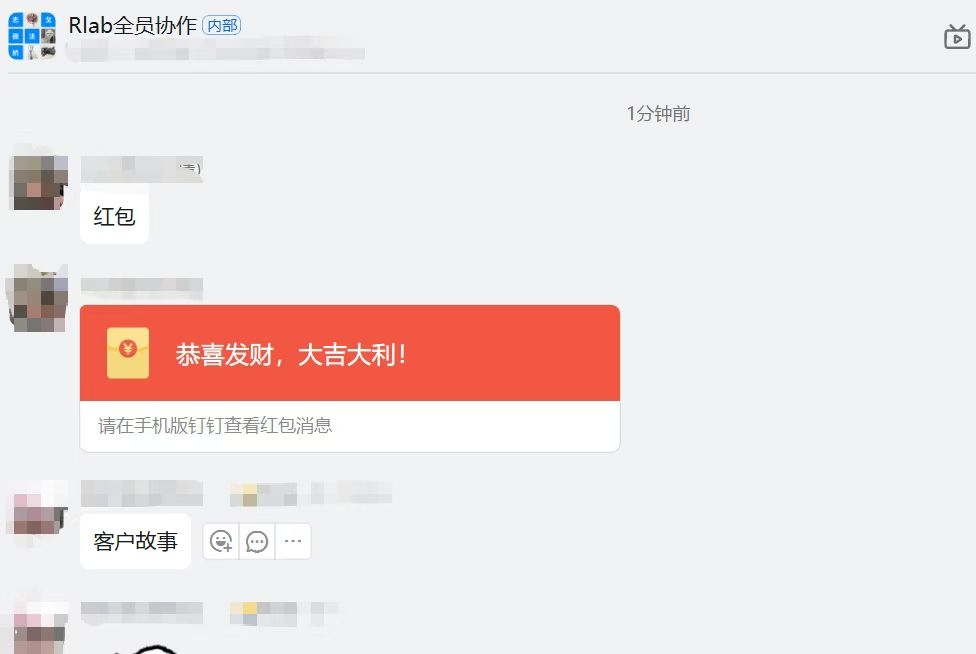Open more options for 客户故事 message
This screenshot has height=654, width=976.
coord(293,541)
